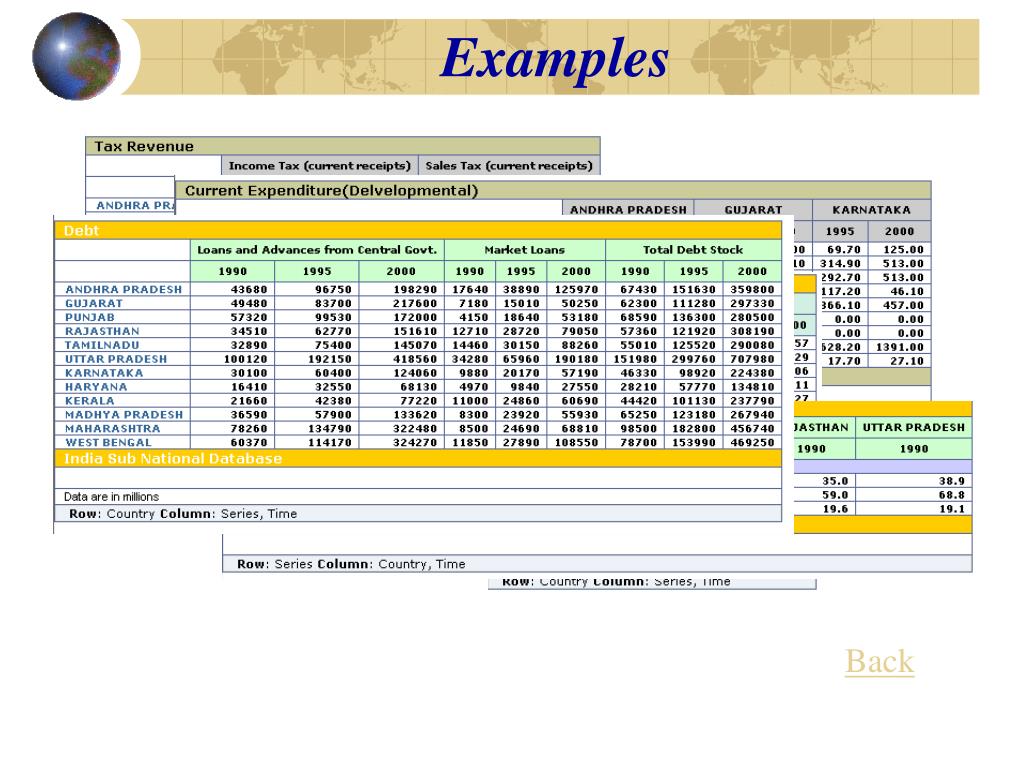Click India Sub National Database footer bar
Viewport: 1024px width, 768px height.
(x=417, y=458)
